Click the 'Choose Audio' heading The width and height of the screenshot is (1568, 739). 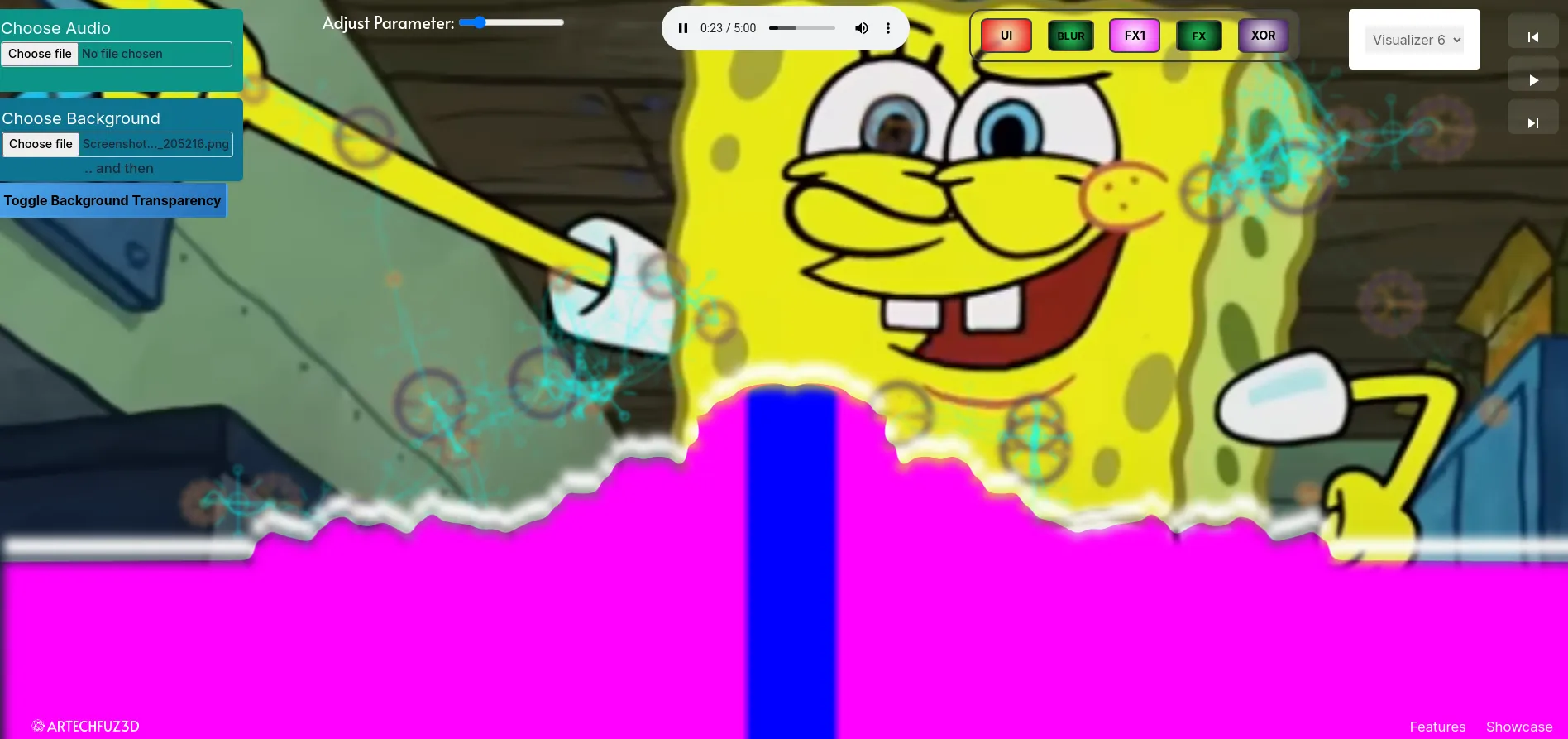[55, 28]
